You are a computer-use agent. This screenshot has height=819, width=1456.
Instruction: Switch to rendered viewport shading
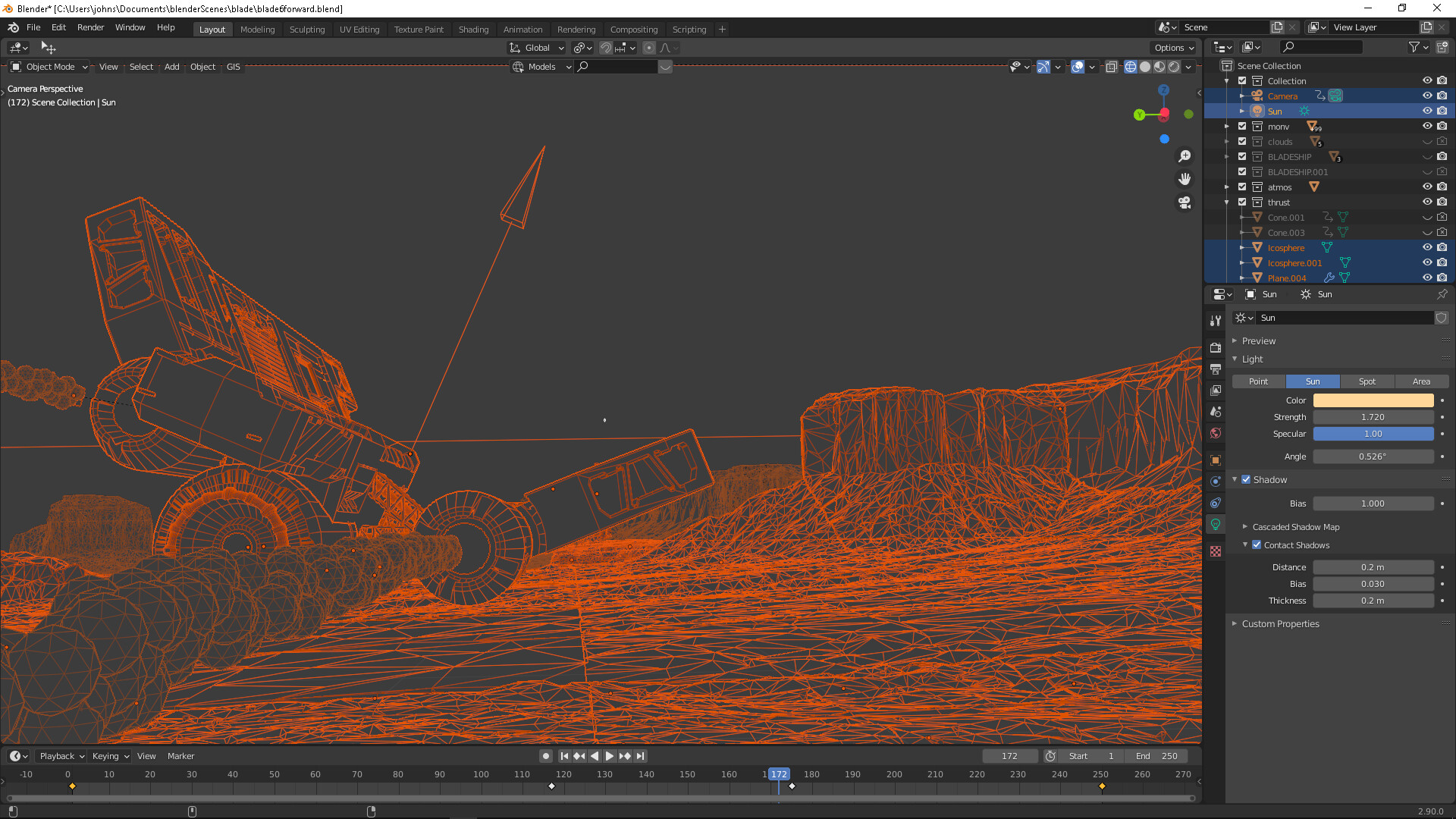coord(1174,67)
